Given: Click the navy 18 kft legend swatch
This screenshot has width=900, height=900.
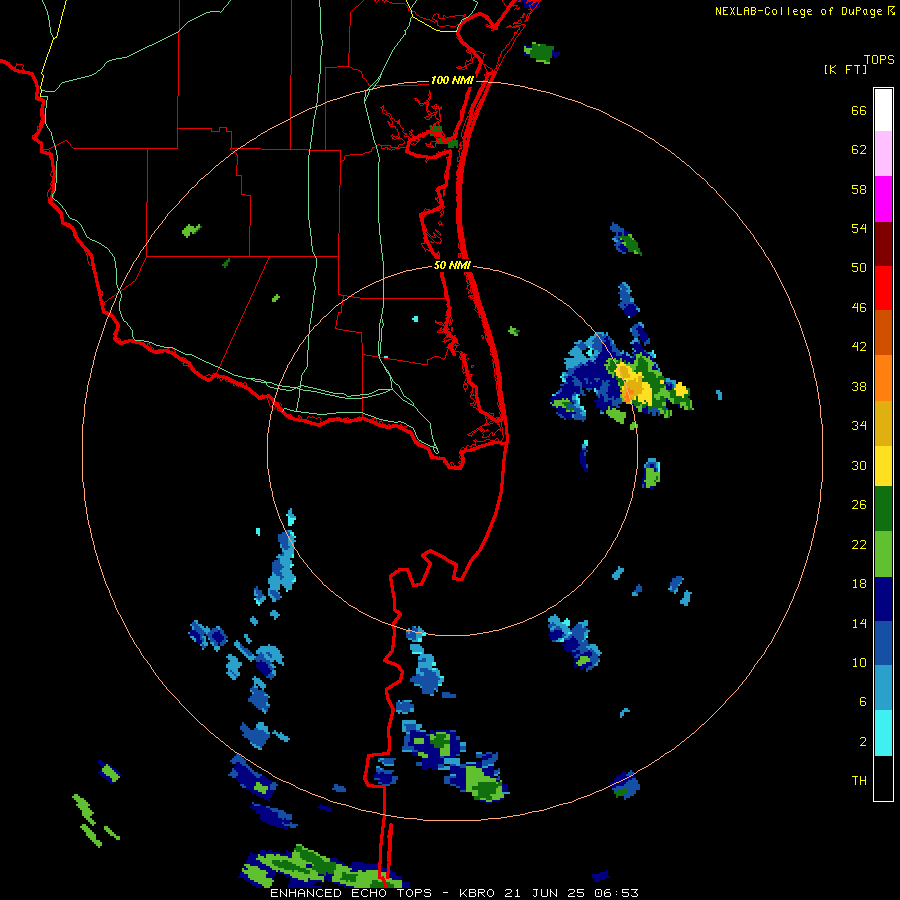Looking at the screenshot, I should tap(883, 599).
